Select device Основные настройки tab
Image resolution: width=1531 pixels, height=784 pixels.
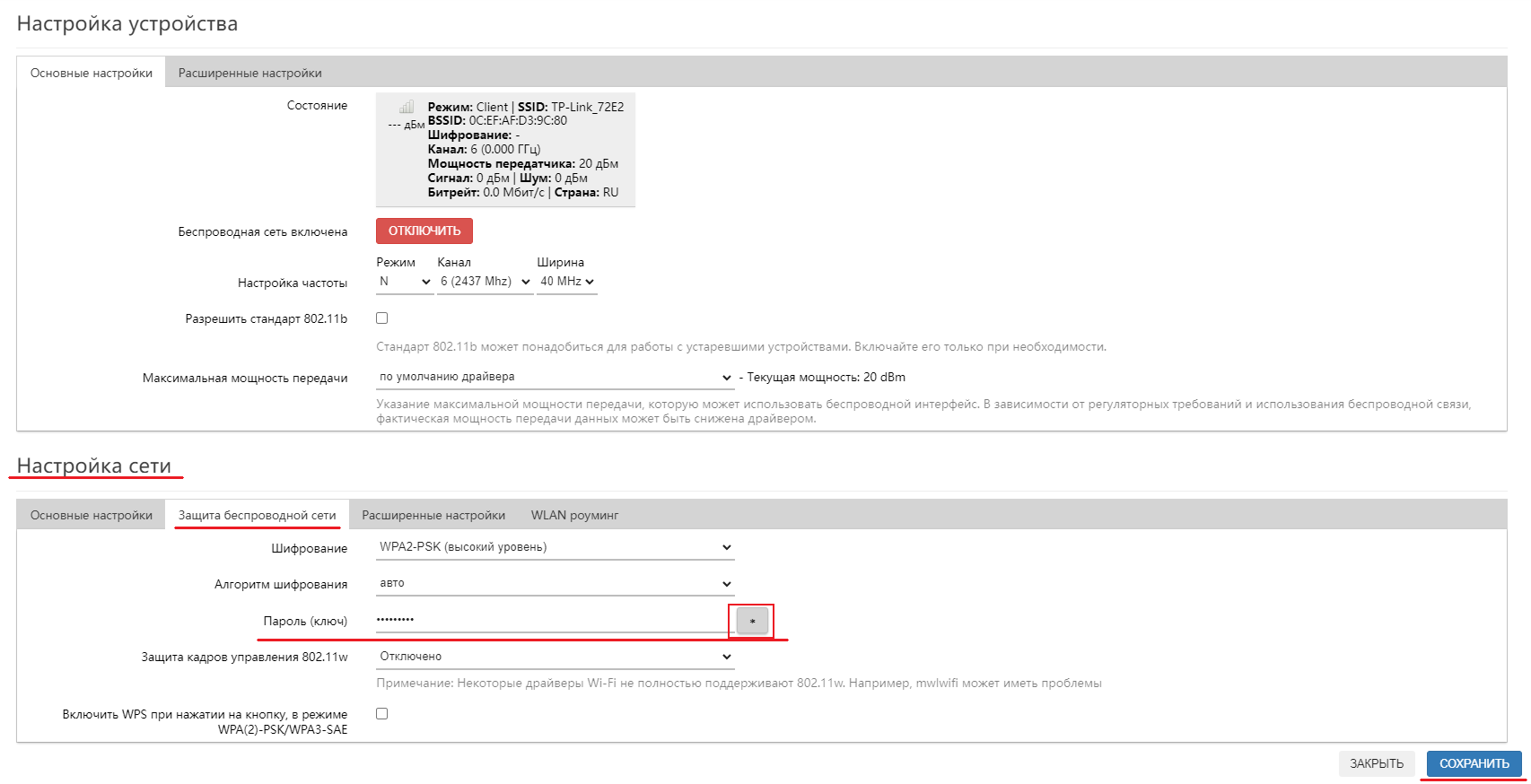pos(92,73)
